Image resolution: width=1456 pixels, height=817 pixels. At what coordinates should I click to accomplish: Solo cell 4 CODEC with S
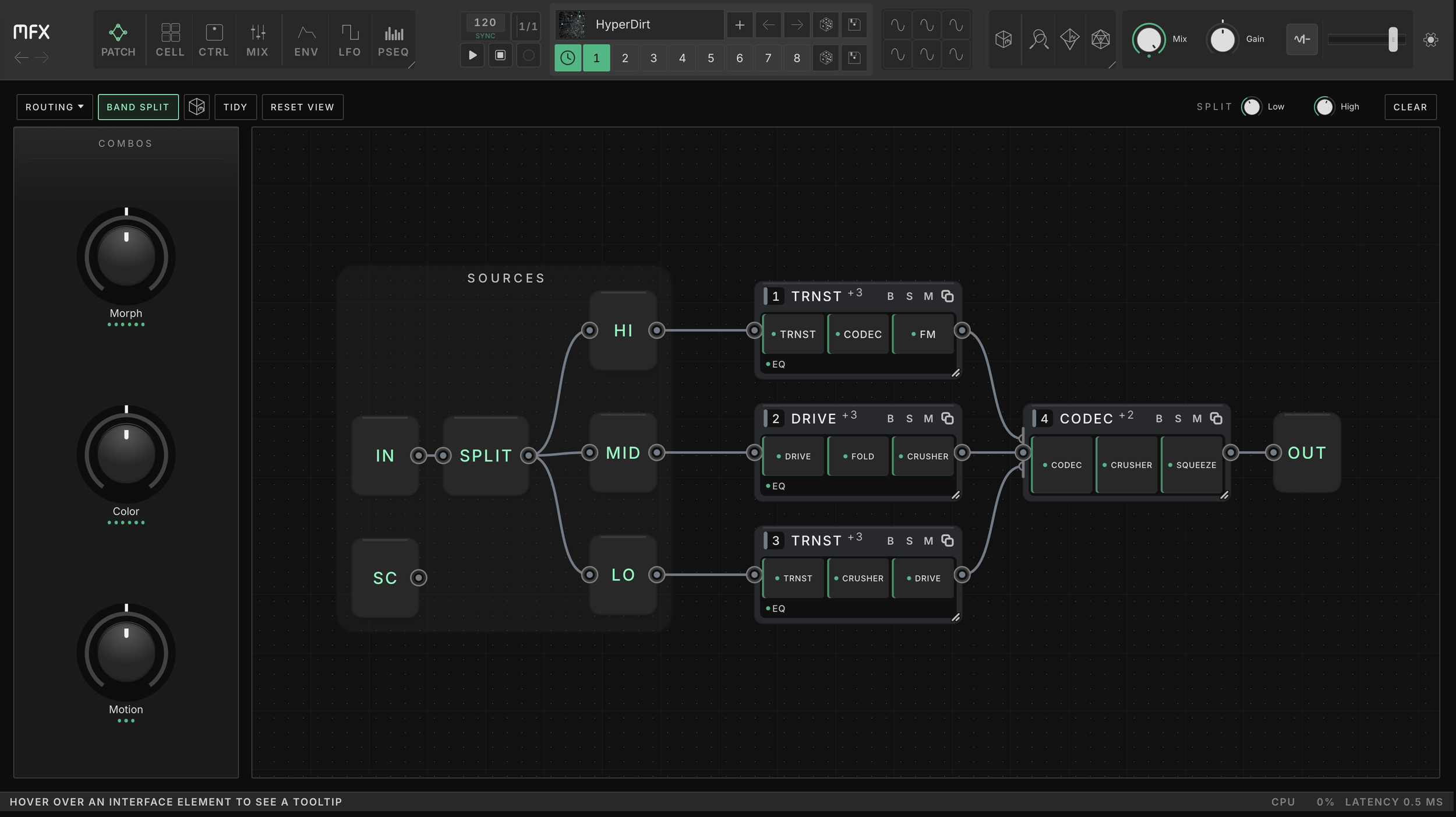coord(1178,418)
